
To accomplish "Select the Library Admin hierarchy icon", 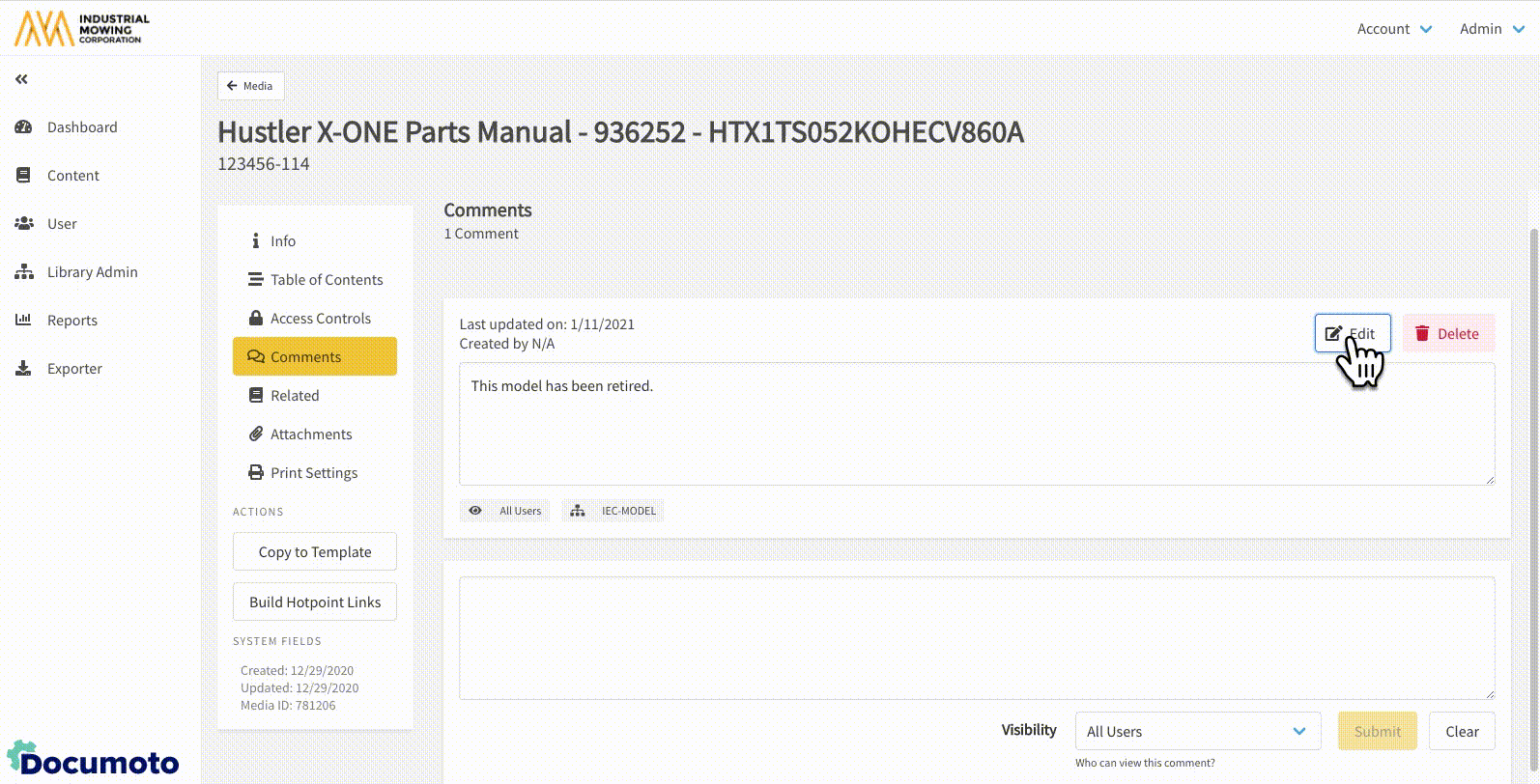I will [24, 272].
